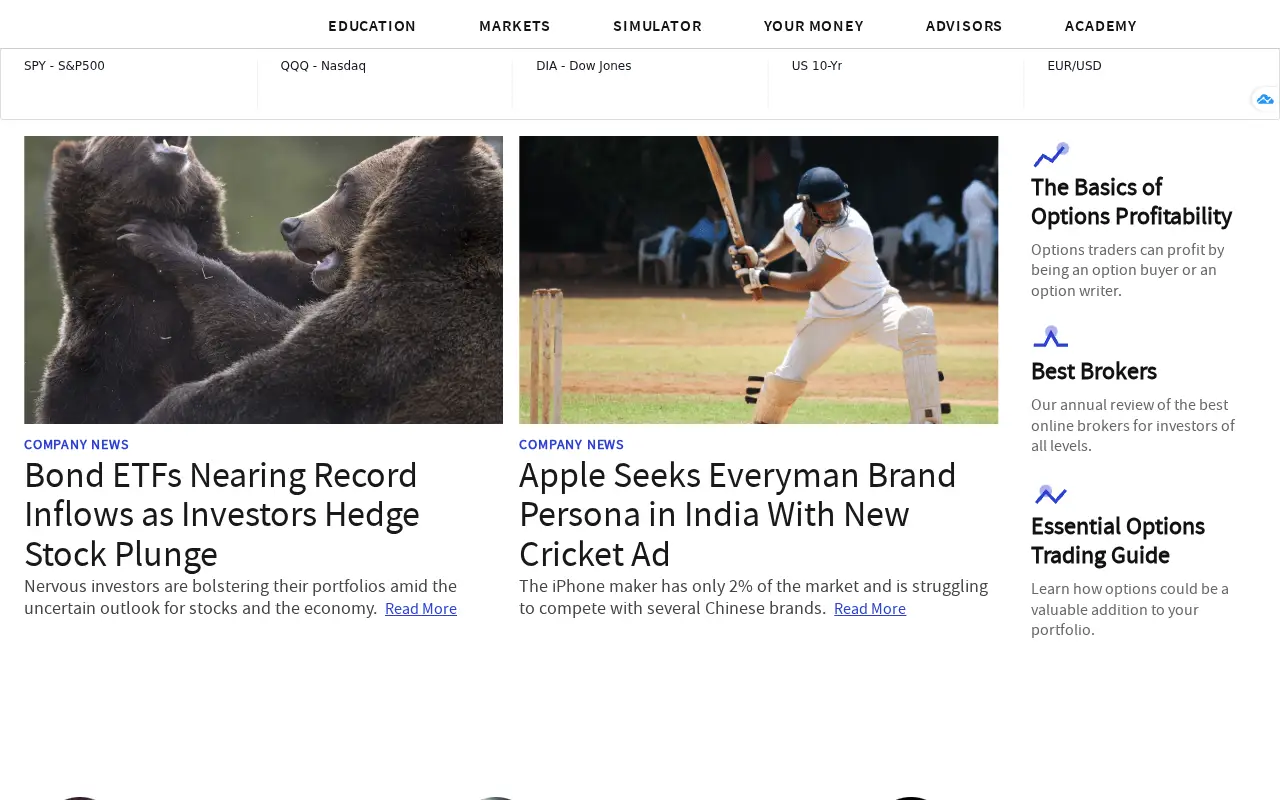
Task: Open the Bond ETFs Nearing Record Inflows headline
Action: 222,514
